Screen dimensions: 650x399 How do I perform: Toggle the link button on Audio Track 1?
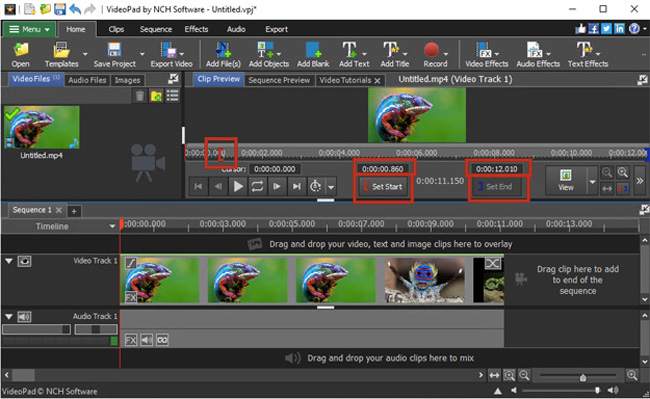[x=162, y=340]
